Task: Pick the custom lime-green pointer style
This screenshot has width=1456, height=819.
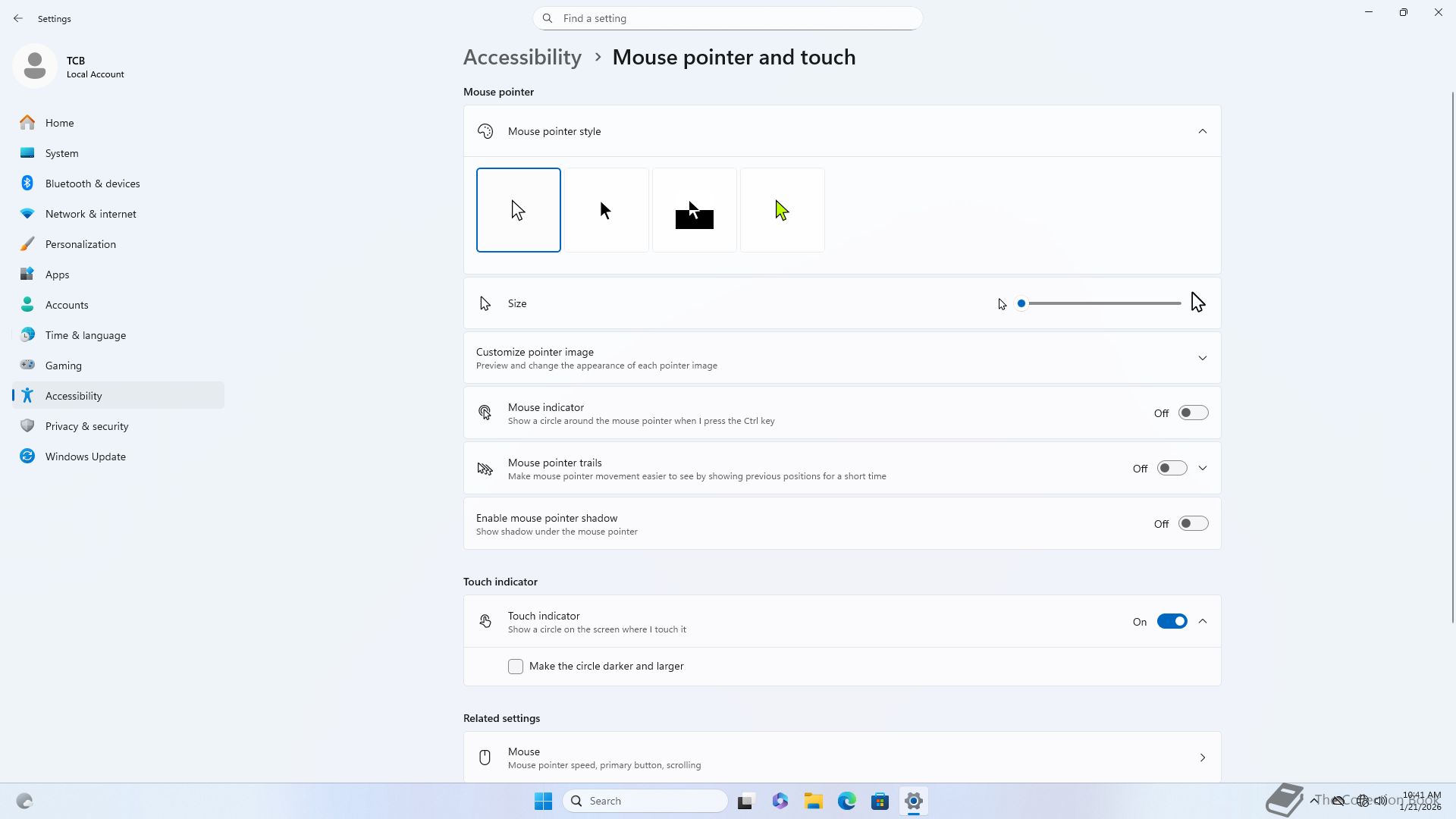Action: [x=782, y=210]
